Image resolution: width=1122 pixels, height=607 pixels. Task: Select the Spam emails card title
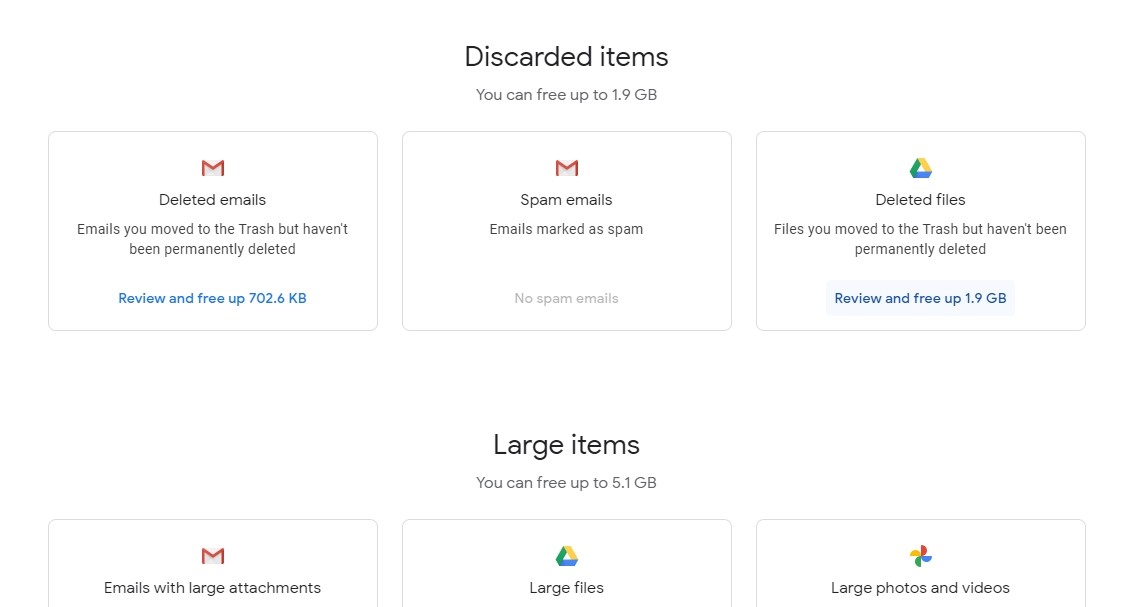(x=567, y=200)
